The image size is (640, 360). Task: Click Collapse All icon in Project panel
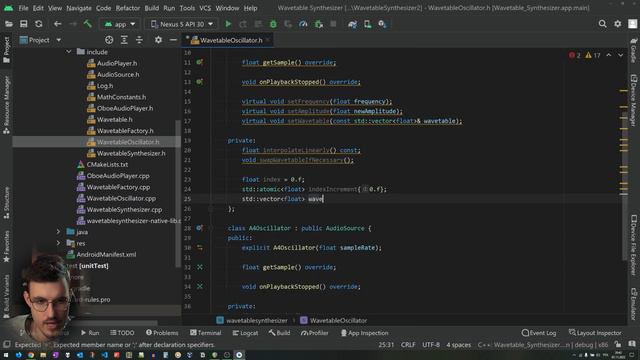(139, 40)
